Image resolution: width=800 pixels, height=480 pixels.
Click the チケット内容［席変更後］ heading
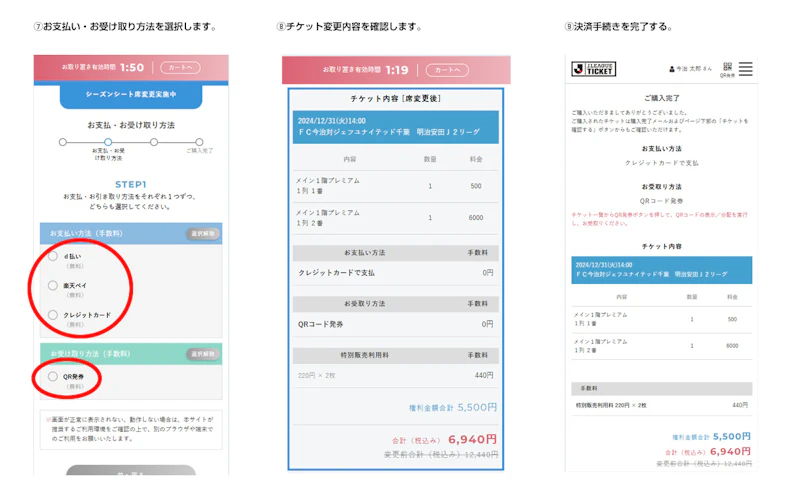[395, 98]
